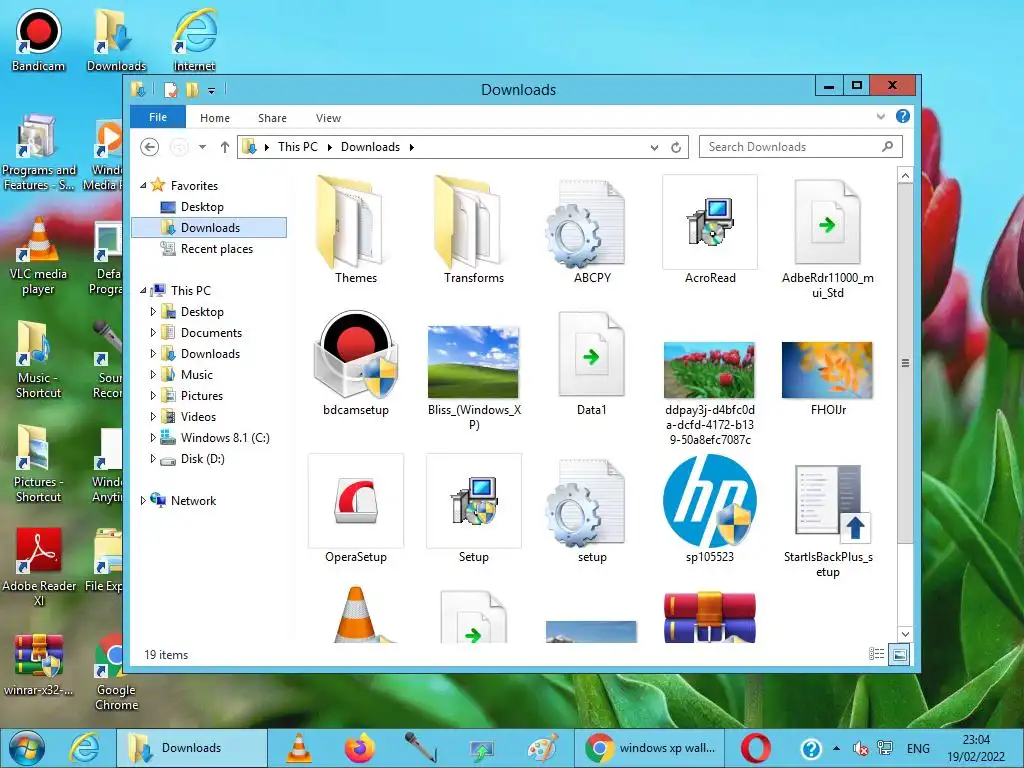Image resolution: width=1024 pixels, height=768 pixels.
Task: Go back with the Back arrow
Action: click(150, 147)
